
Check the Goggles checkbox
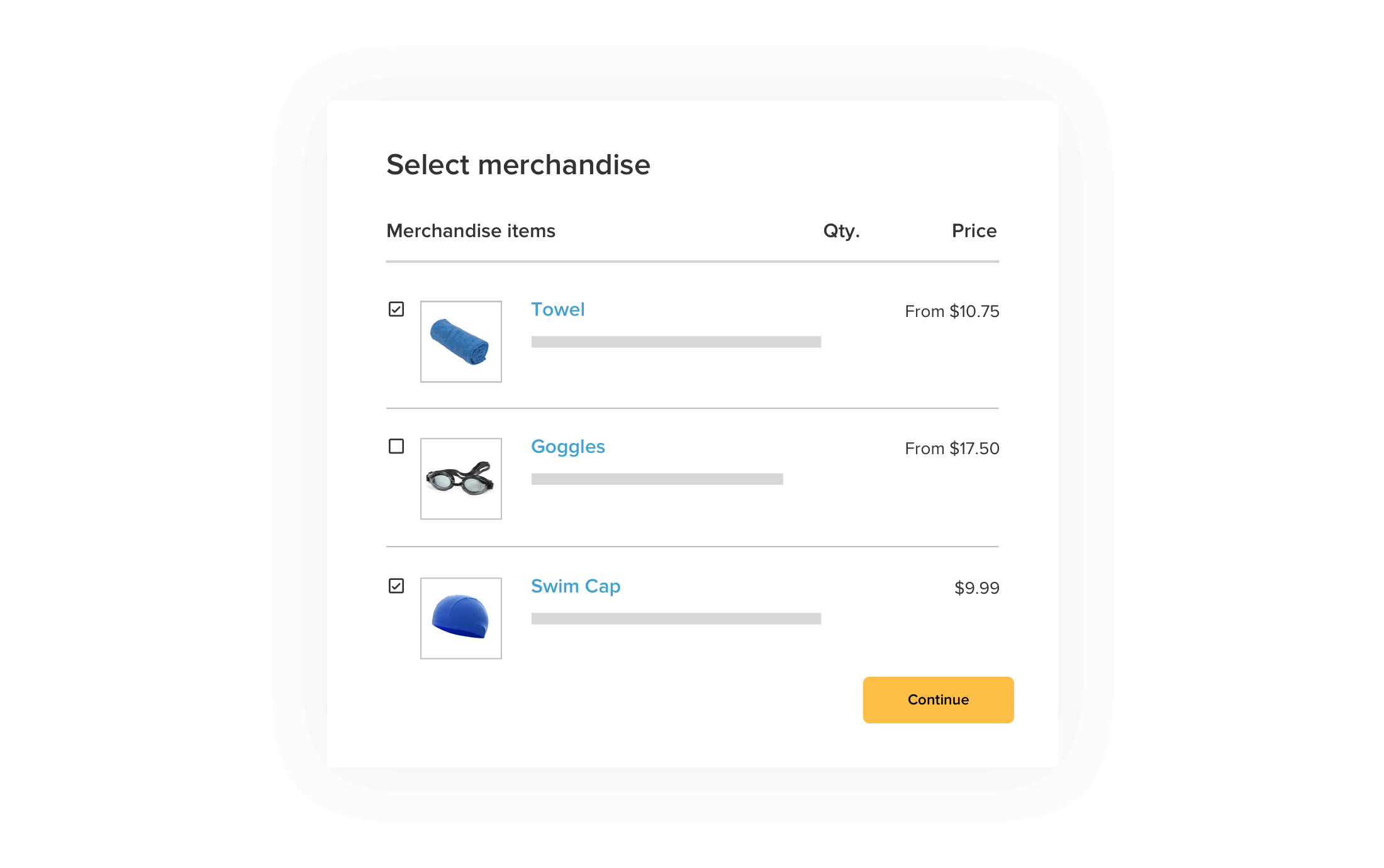[396, 447]
